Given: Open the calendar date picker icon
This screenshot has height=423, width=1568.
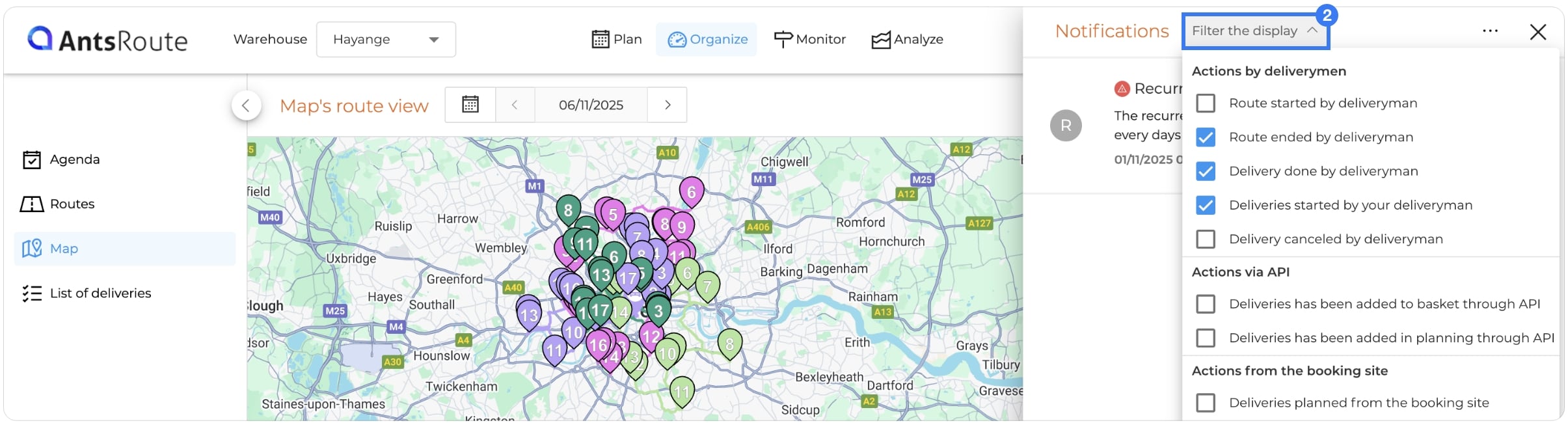Looking at the screenshot, I should pyautogui.click(x=470, y=105).
